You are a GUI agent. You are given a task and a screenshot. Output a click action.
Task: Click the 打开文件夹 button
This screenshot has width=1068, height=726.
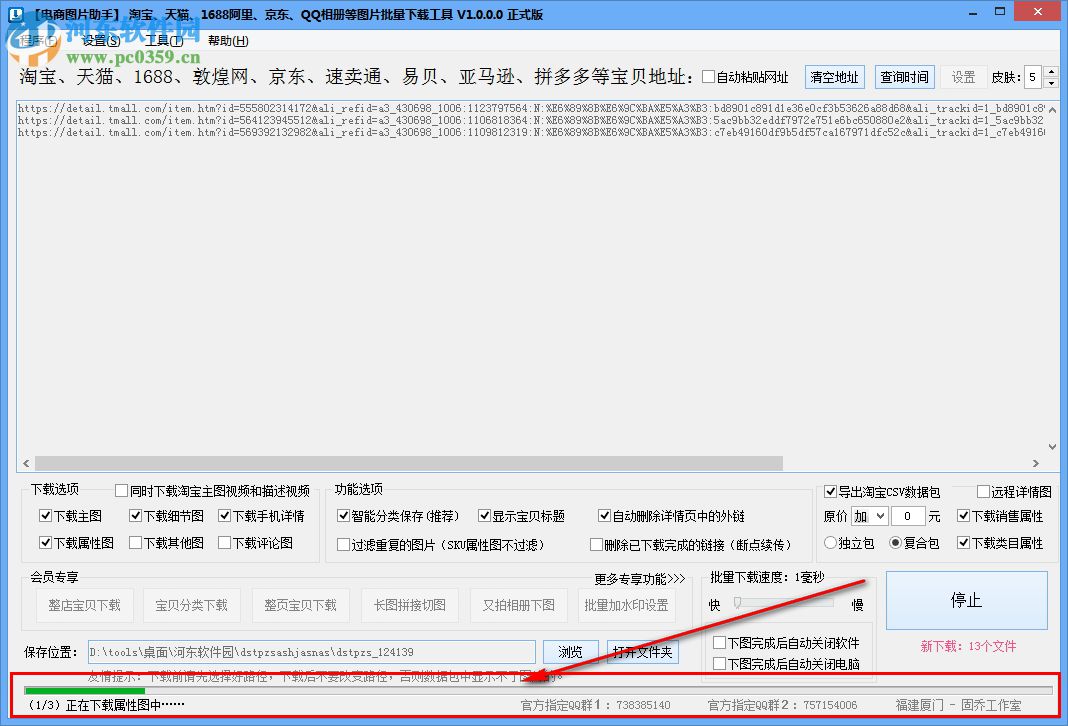point(642,652)
